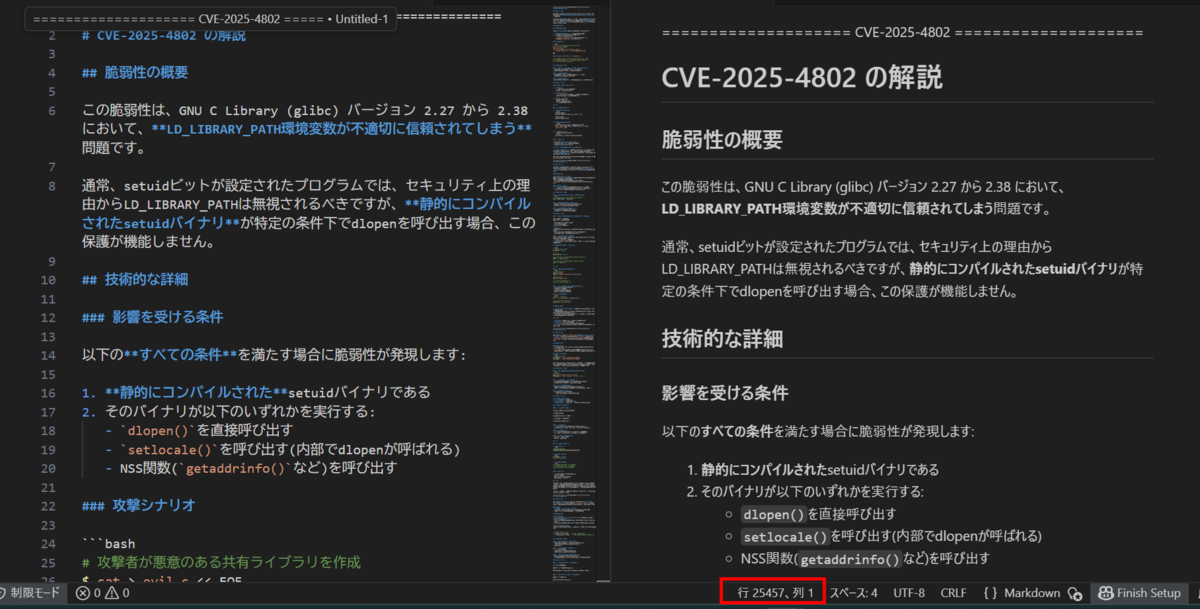Place cursor on heading '# CVE-2025-4802 の解説' in editor
Screen dimensions: 1200x609
(x=163, y=35)
